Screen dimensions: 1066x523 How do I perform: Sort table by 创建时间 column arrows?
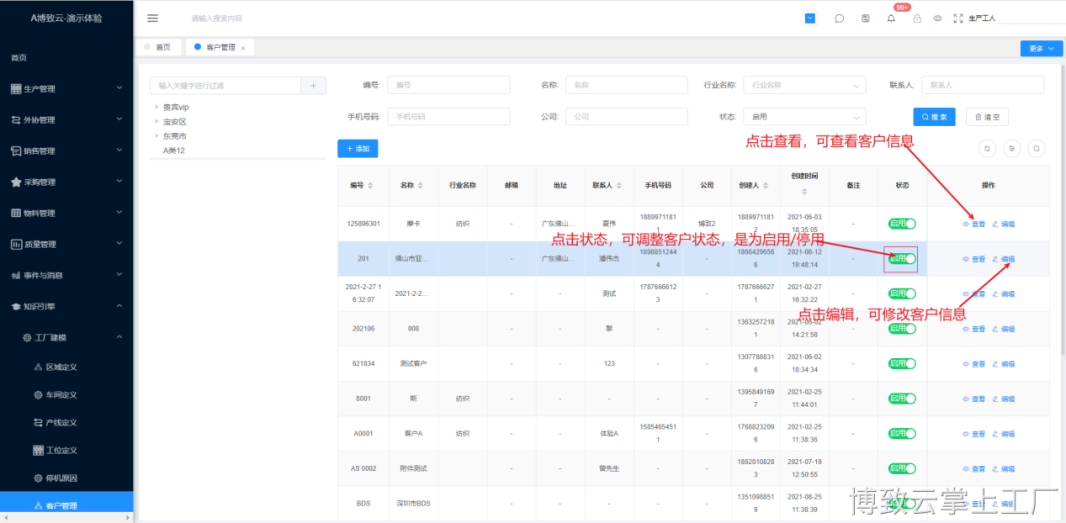(804, 192)
